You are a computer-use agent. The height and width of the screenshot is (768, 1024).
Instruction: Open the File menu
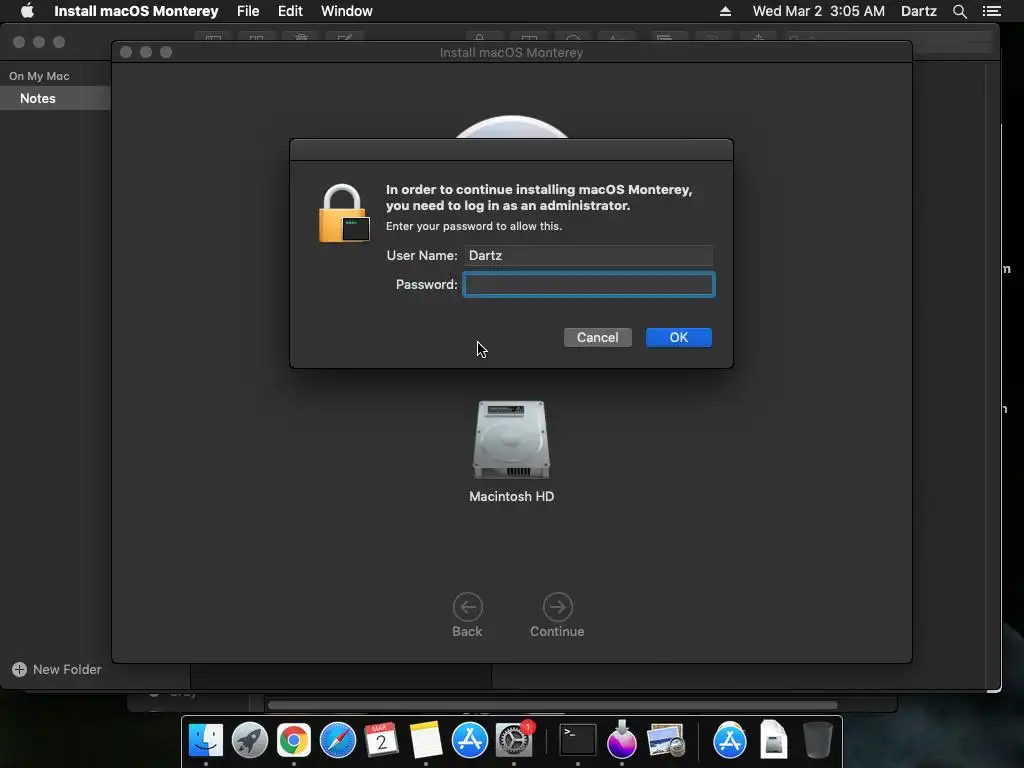click(248, 11)
